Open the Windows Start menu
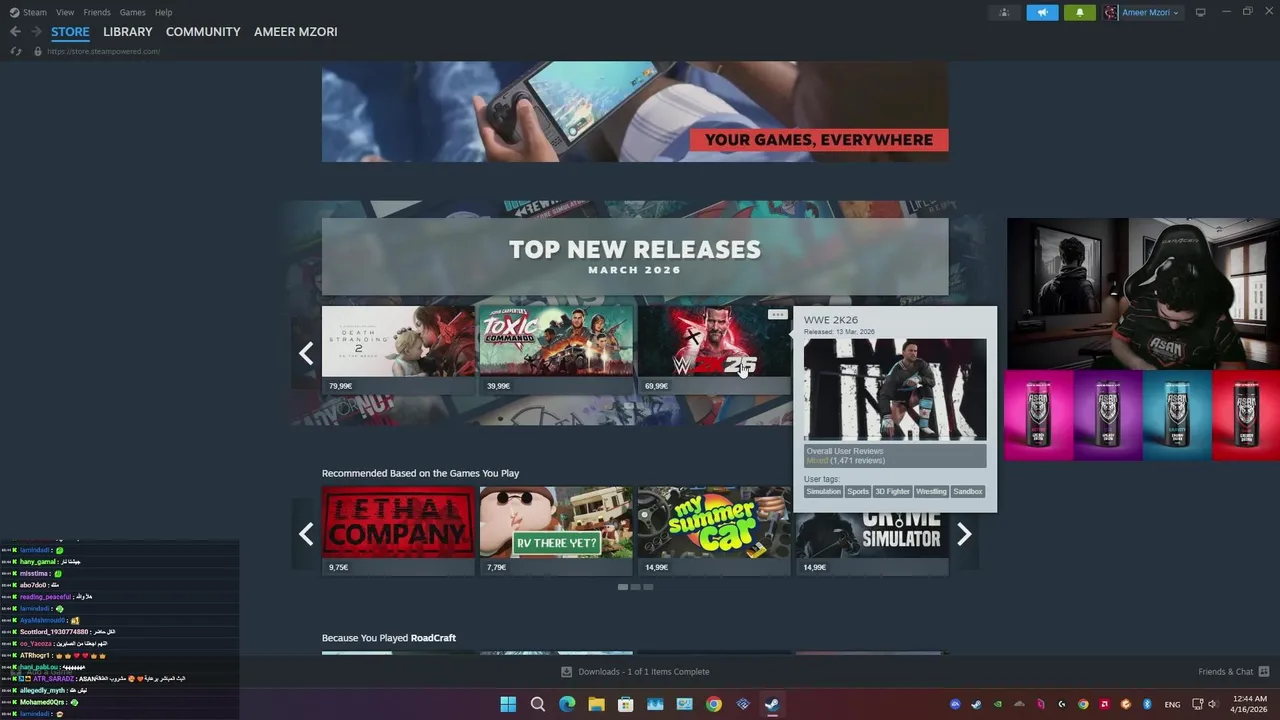 click(508, 704)
